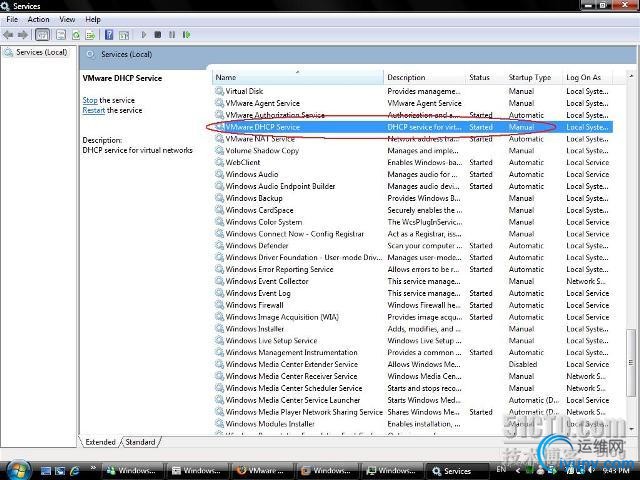Select Windows Management Instrumentation row

pyautogui.click(x=413, y=353)
